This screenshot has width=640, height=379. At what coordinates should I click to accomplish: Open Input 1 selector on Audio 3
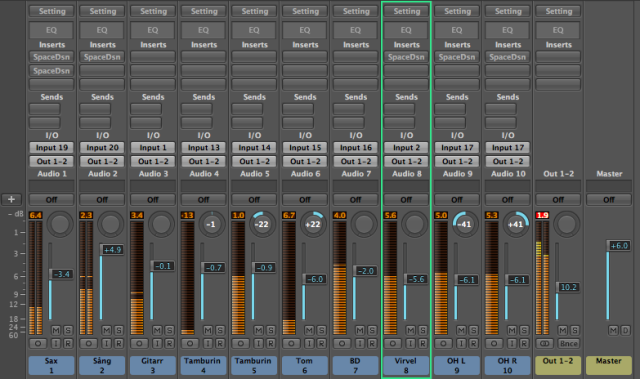pos(153,148)
